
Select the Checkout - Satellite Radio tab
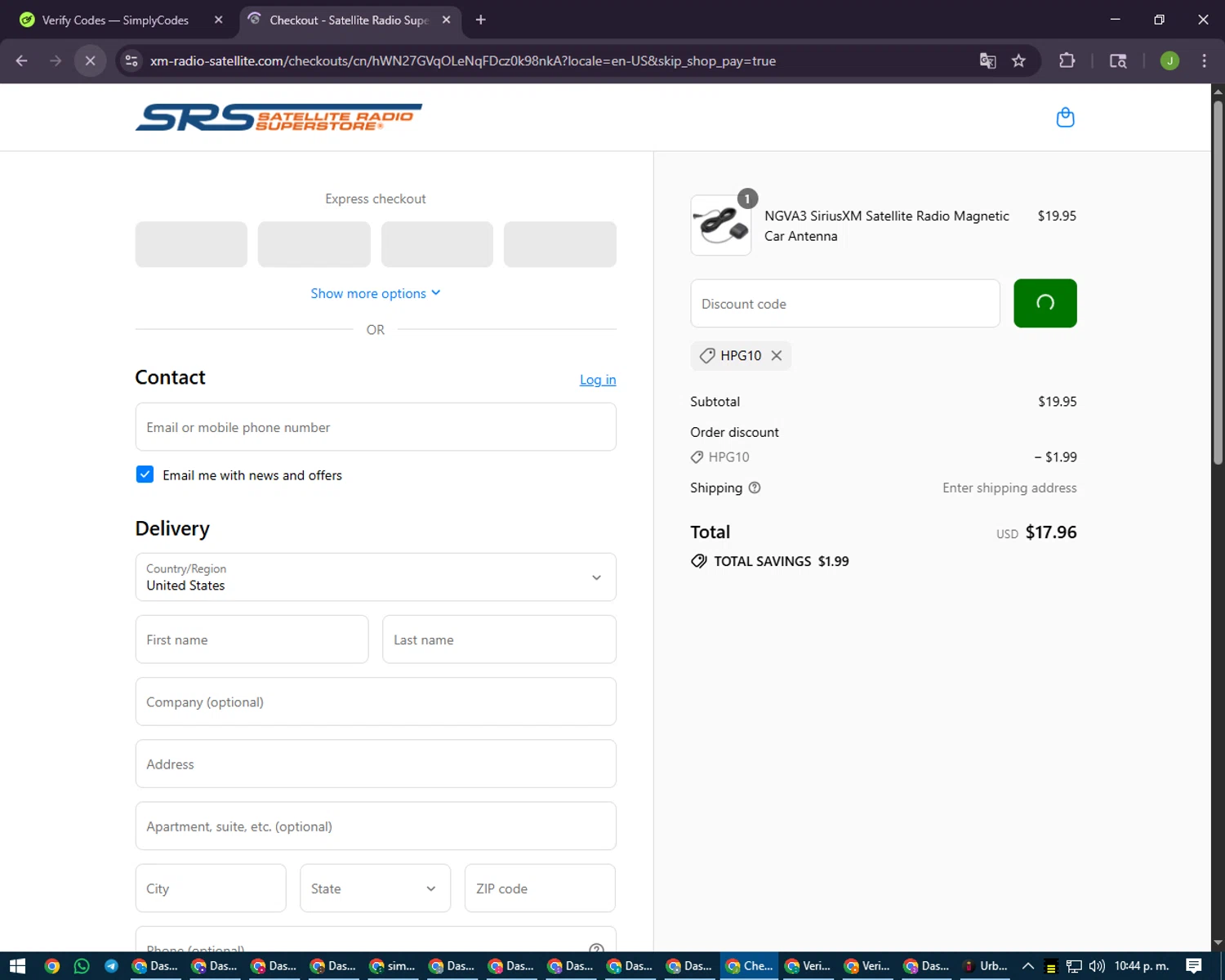pos(349,20)
